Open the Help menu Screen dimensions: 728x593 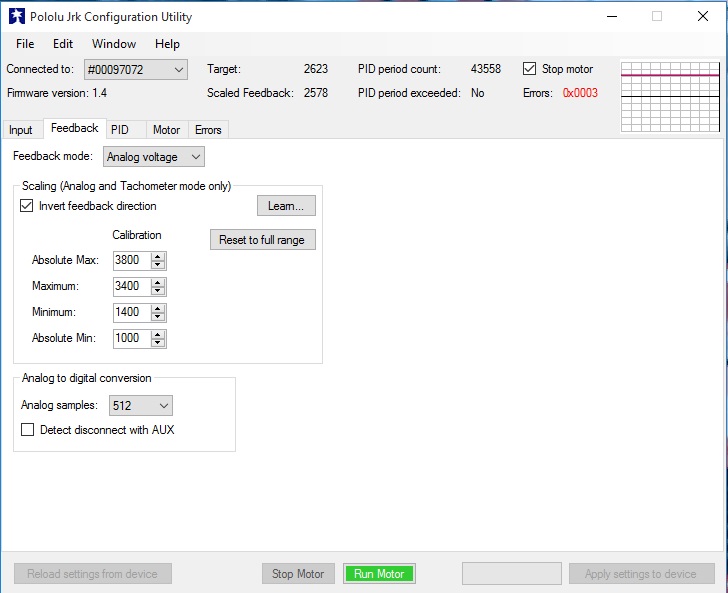(x=167, y=44)
